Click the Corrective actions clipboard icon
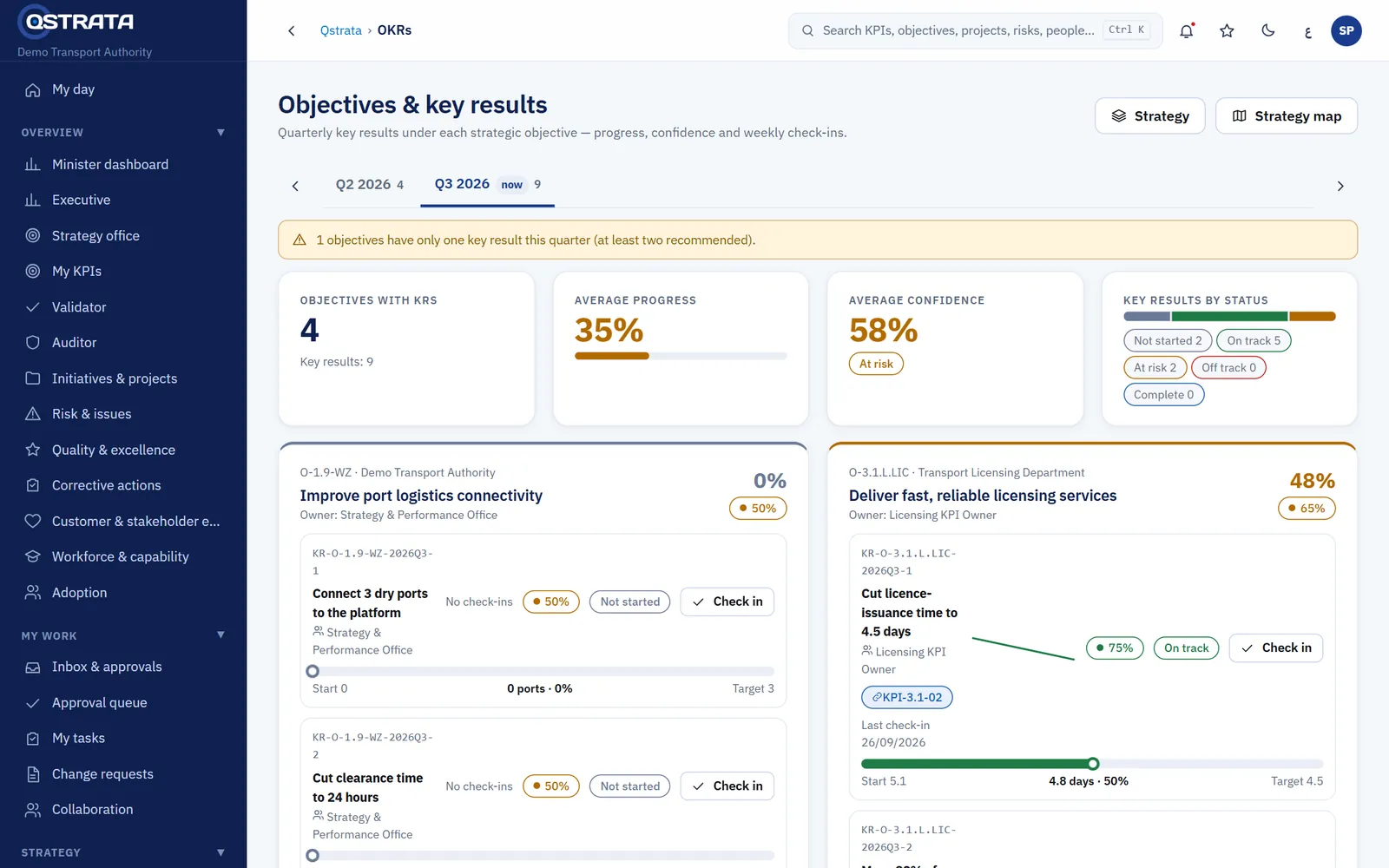1389x868 pixels. click(x=33, y=485)
